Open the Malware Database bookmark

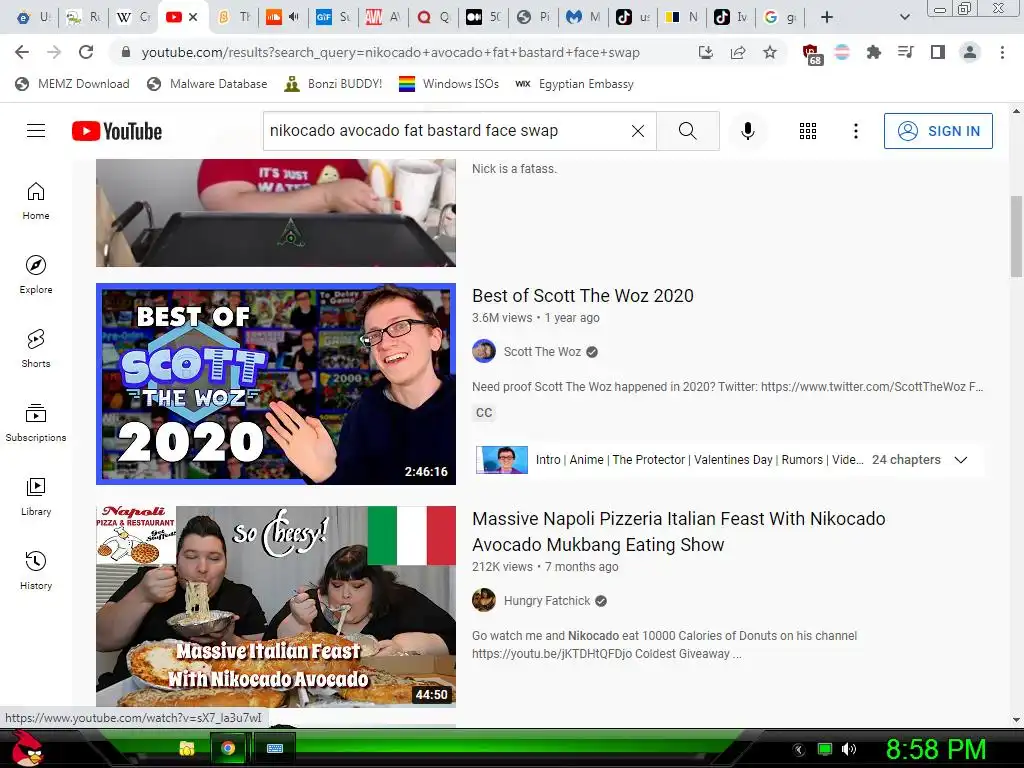(x=208, y=84)
